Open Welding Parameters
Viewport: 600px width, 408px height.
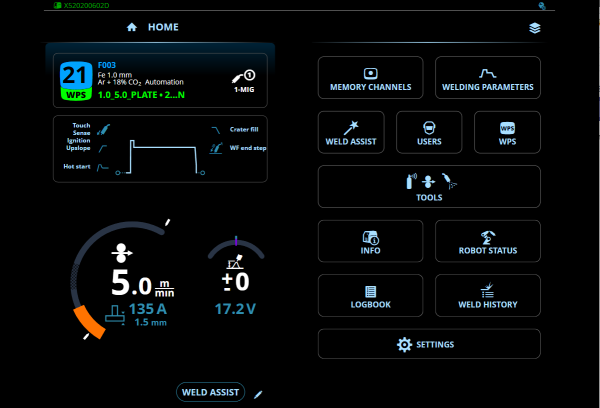[488, 80]
